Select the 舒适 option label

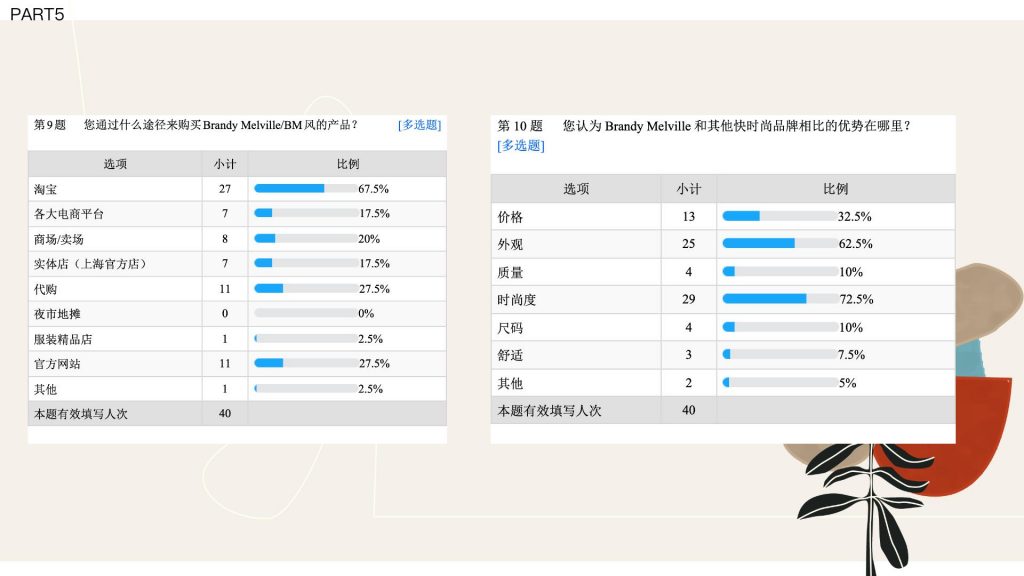coord(510,355)
